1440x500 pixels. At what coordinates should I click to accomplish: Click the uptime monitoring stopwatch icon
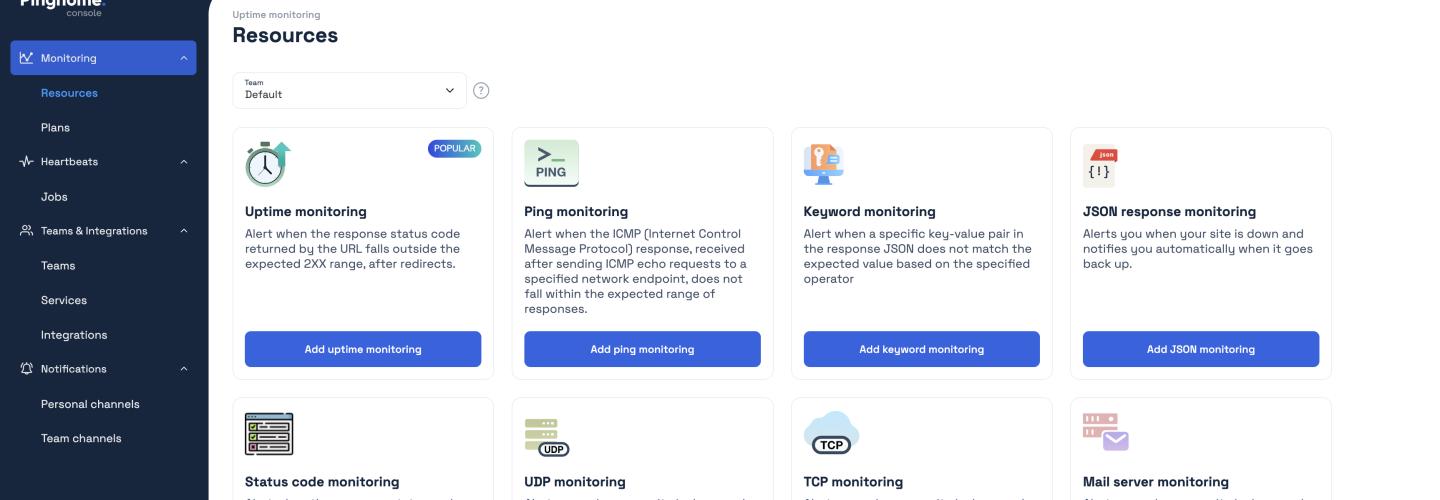pos(267,164)
